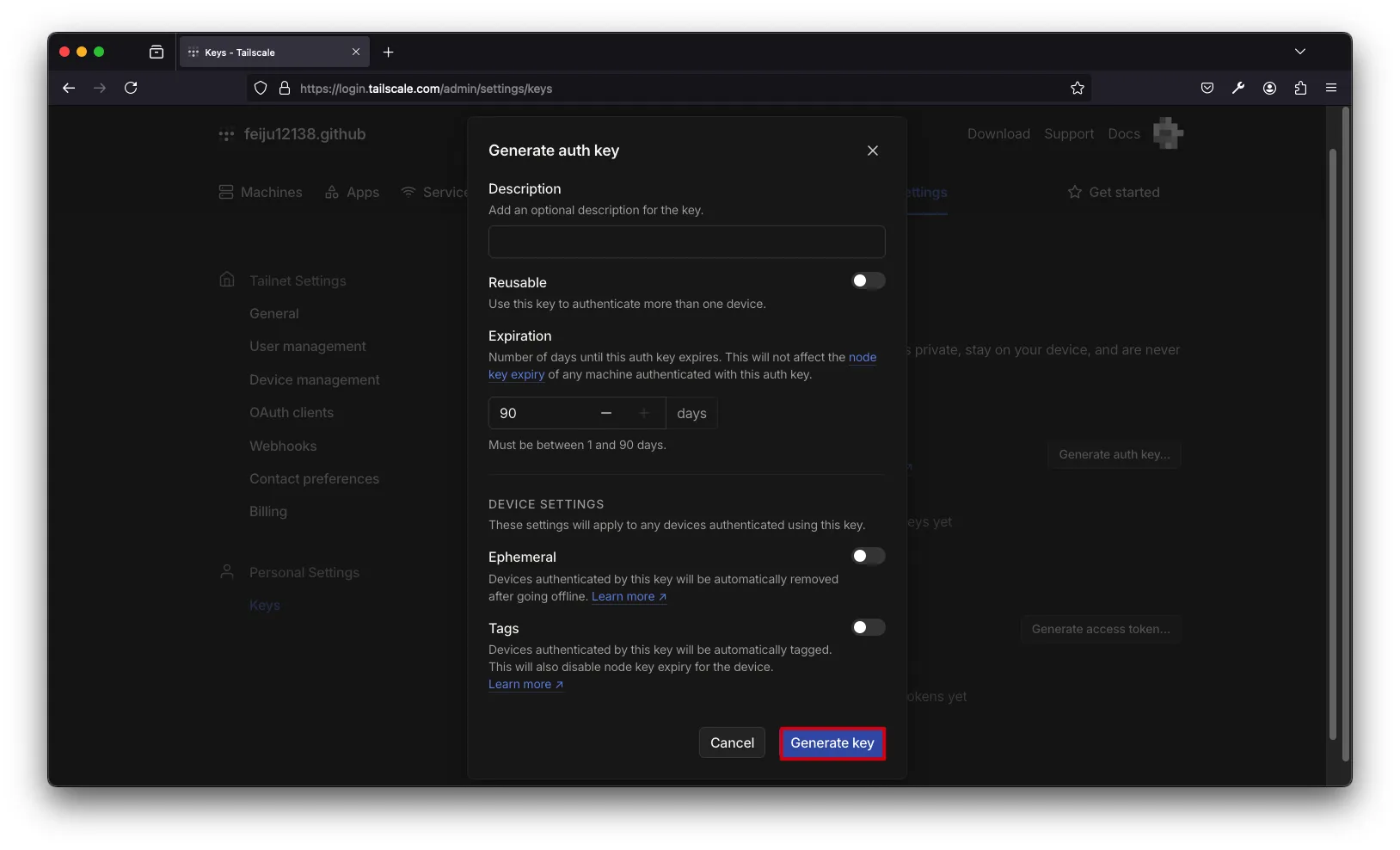Toggle the Reusable switch

pyautogui.click(x=868, y=281)
